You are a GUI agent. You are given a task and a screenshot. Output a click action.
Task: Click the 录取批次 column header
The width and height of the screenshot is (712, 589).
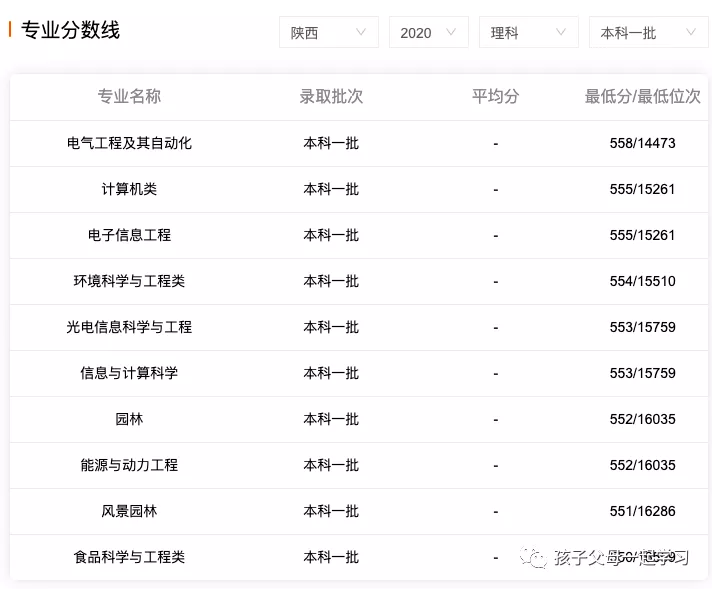(x=331, y=96)
